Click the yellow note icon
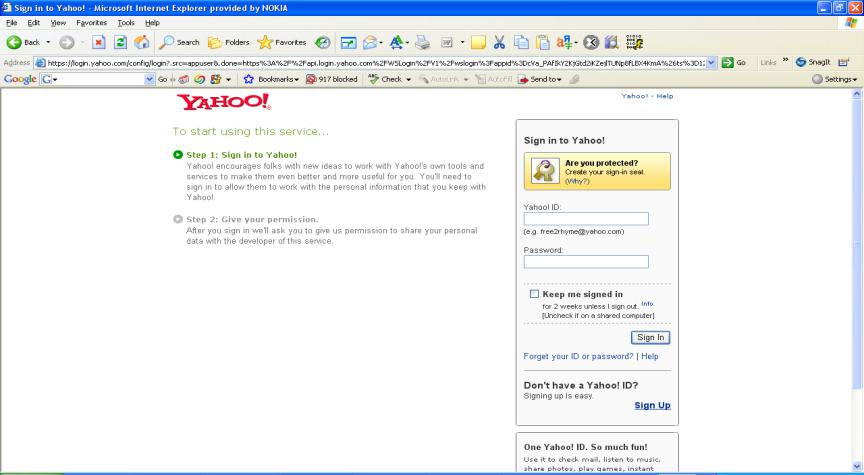Image resolution: width=864 pixels, height=475 pixels. pos(478,42)
